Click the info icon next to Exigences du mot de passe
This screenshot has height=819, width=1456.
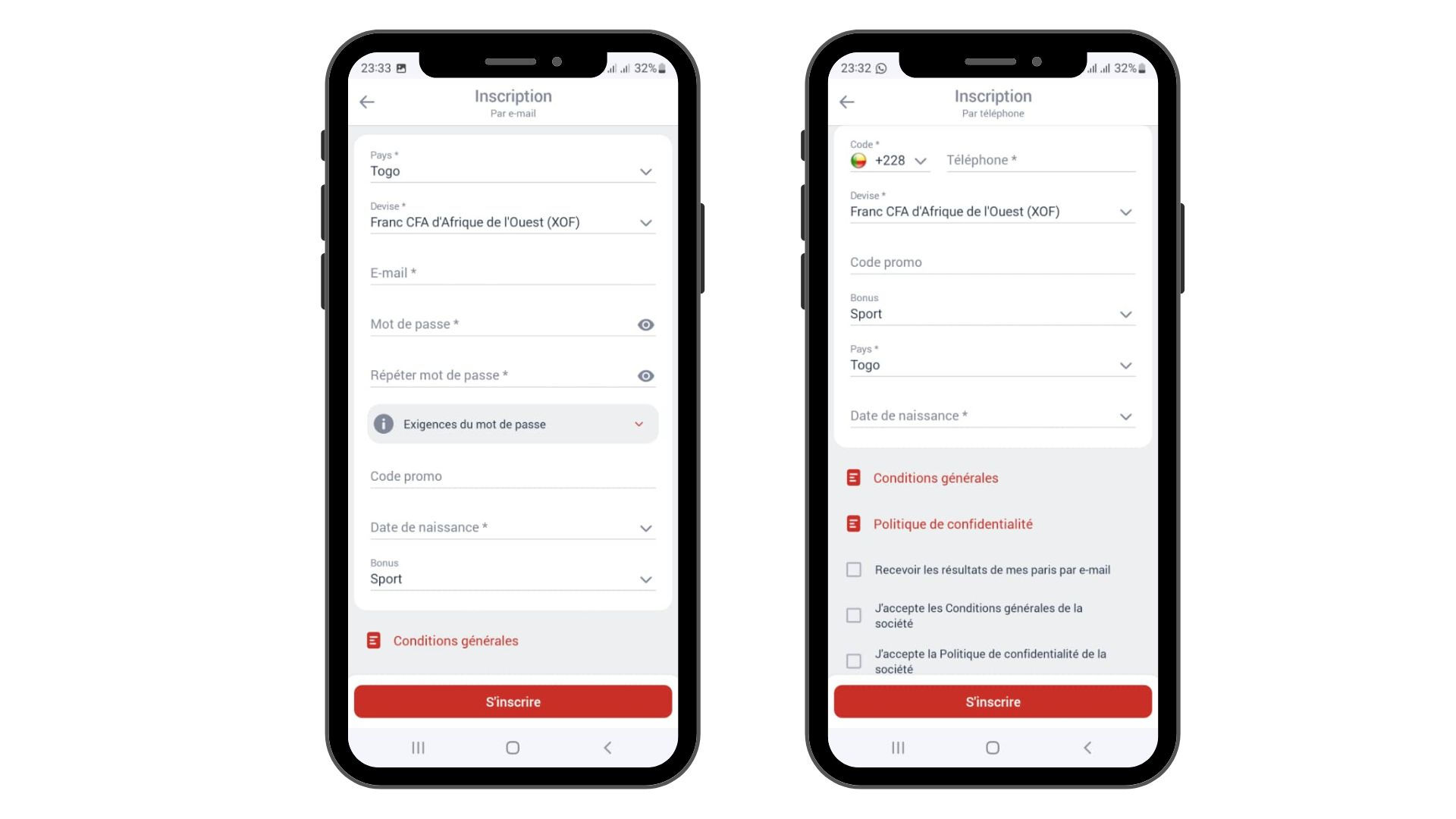coord(382,423)
